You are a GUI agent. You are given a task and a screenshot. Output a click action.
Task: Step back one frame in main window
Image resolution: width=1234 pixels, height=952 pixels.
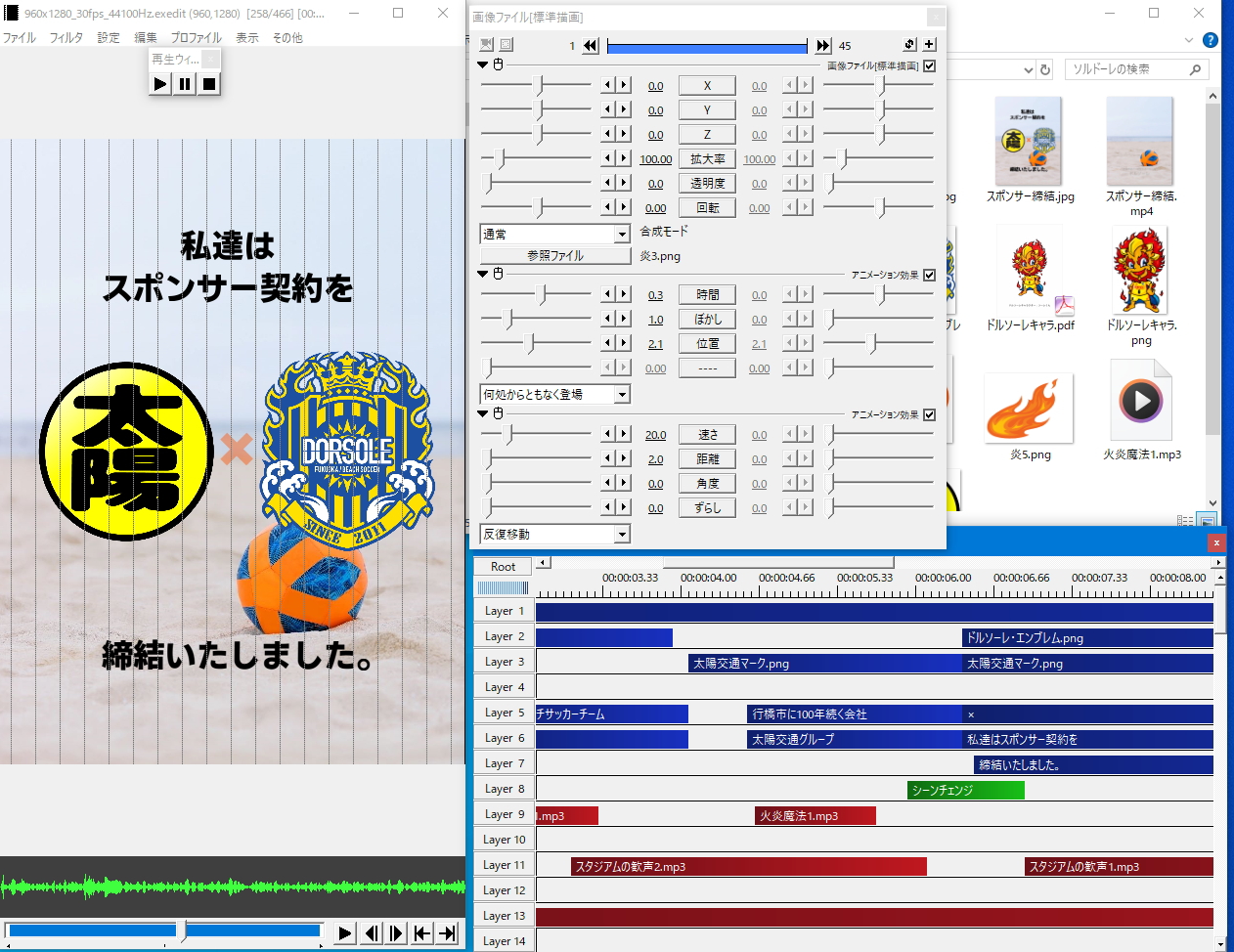click(371, 933)
